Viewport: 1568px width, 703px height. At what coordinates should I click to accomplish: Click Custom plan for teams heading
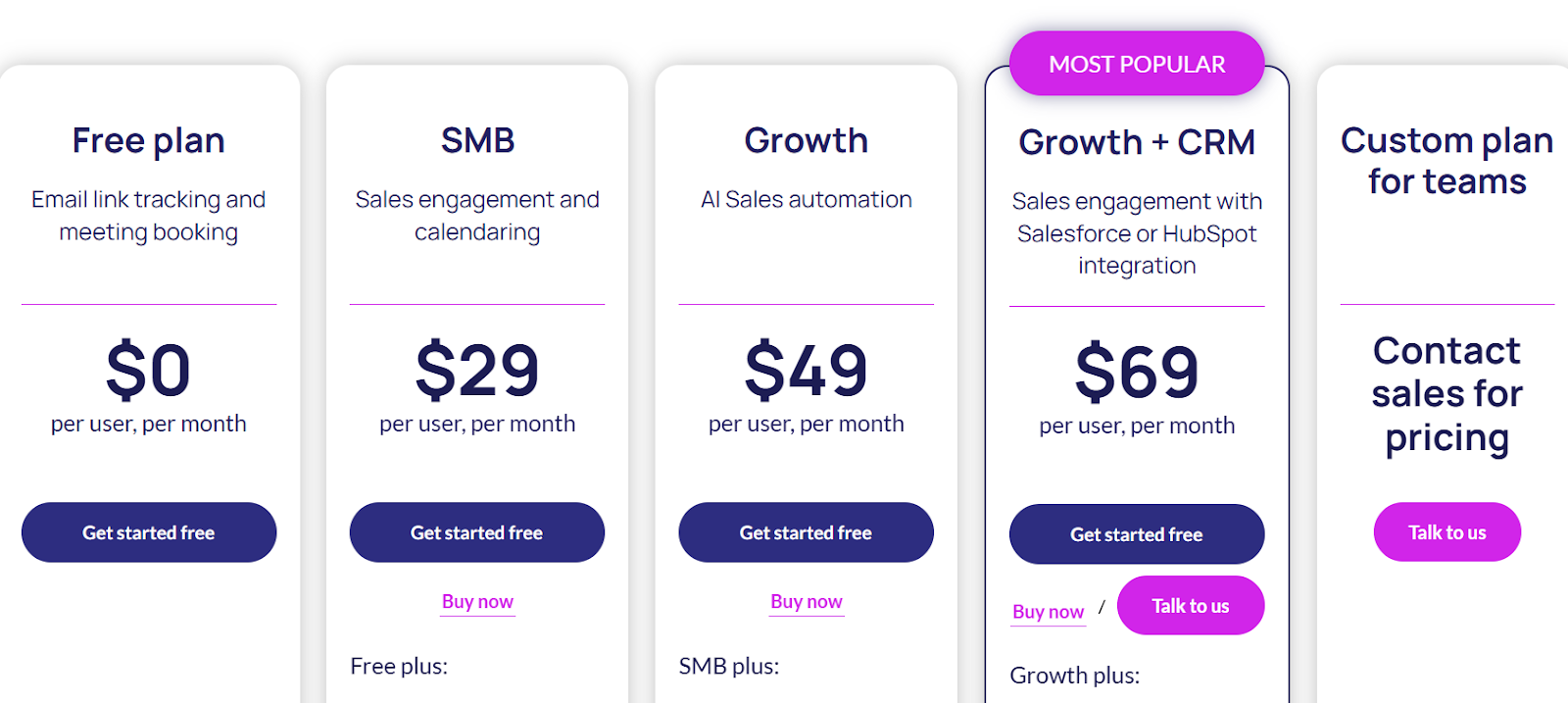[x=1446, y=161]
